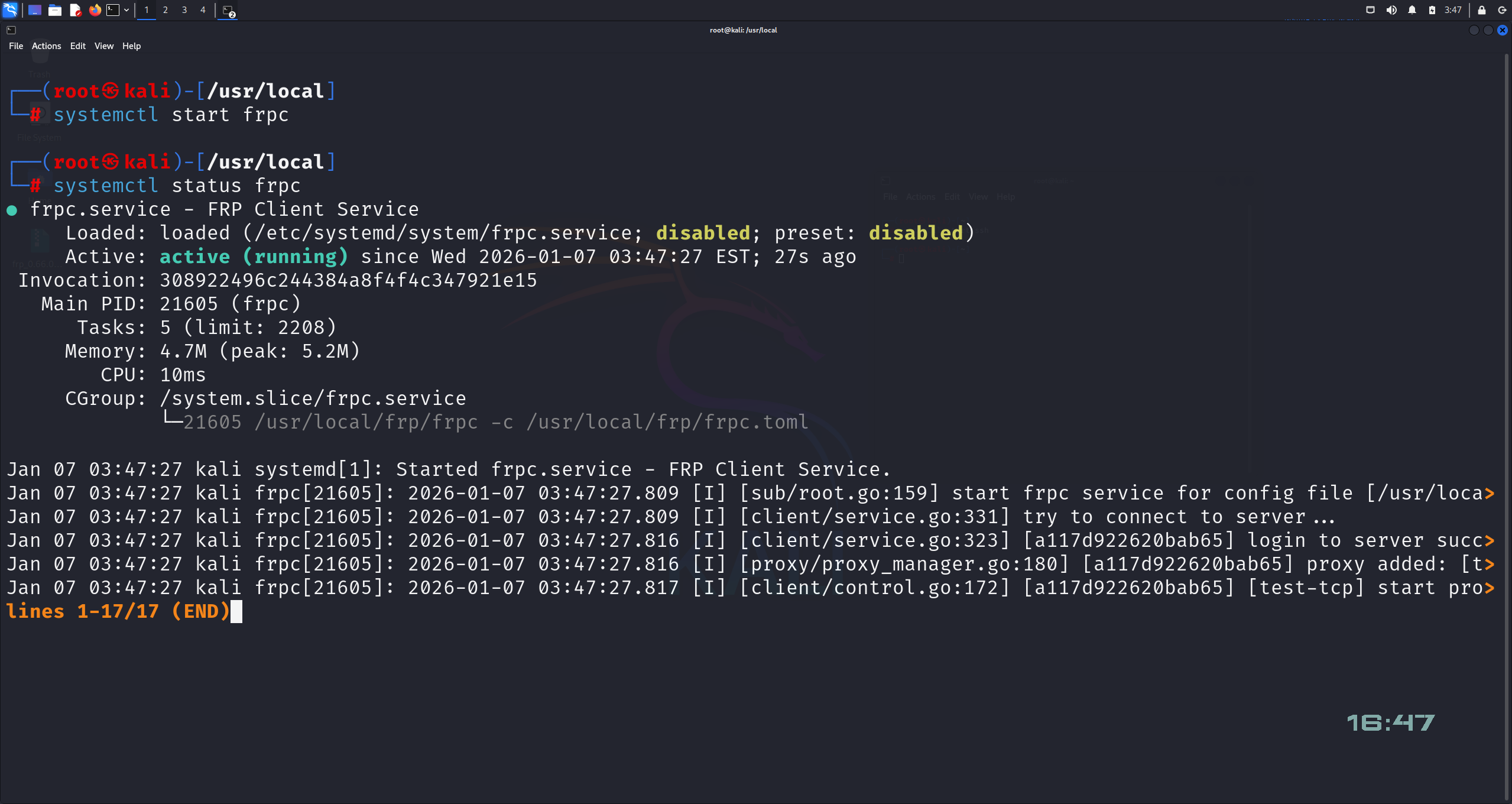Click the show desktop panel icon
Screen dimensions: 1512x804
coord(35,10)
